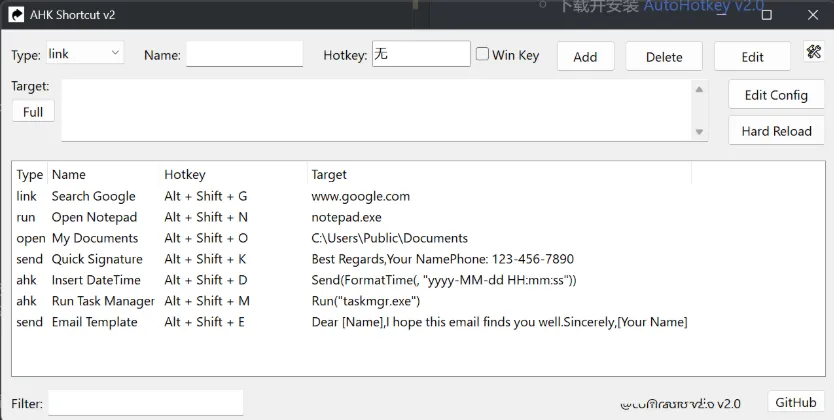
Task: Open Edit Config
Action: (x=775, y=95)
